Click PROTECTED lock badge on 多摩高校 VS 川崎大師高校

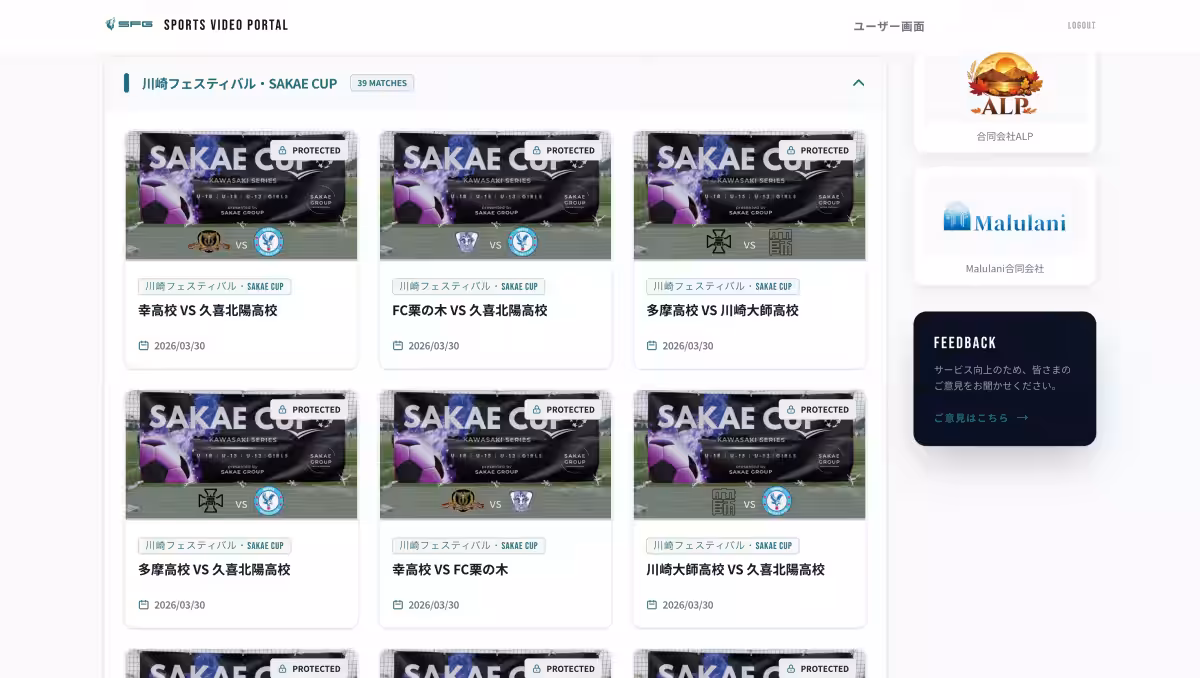817,150
